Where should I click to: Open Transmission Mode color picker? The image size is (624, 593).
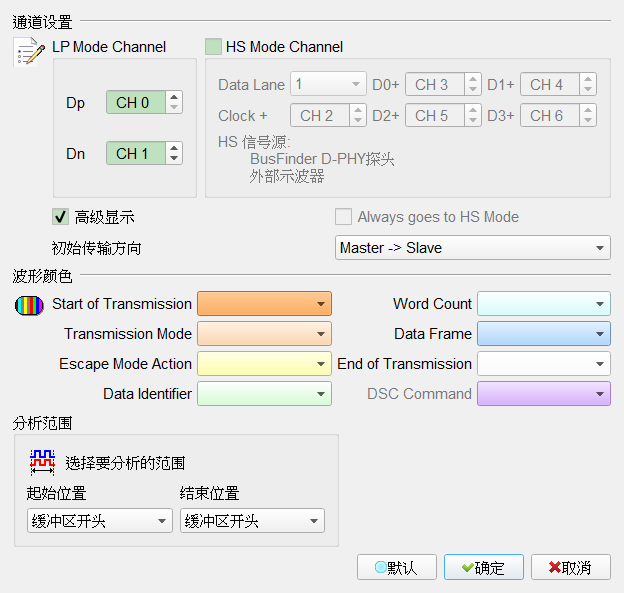[264, 334]
